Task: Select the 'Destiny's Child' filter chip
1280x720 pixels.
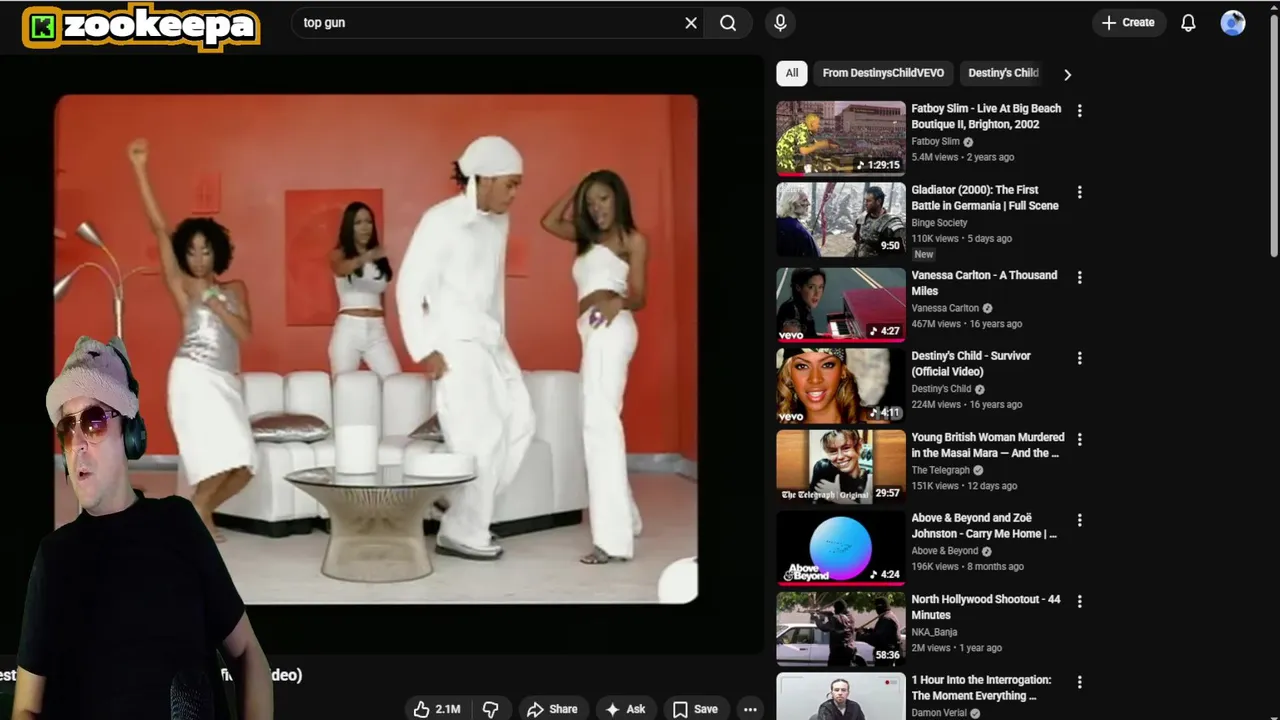Action: tap(1003, 73)
